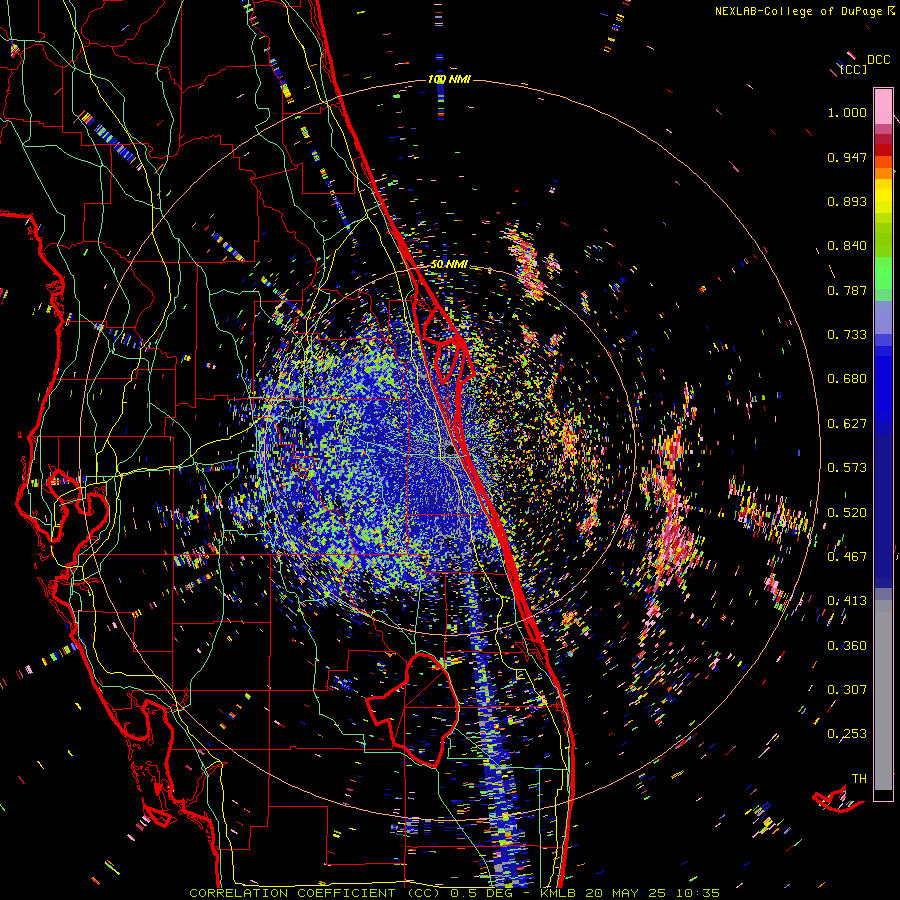Click the 0.467 color scale value
This screenshot has width=900, height=900.
[847, 557]
